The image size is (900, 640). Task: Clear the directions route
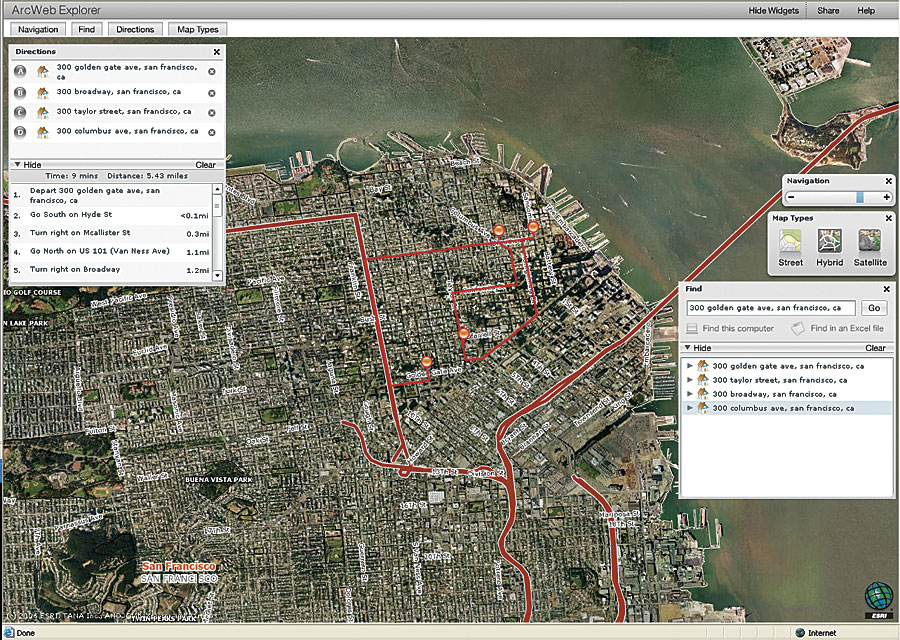pos(205,165)
